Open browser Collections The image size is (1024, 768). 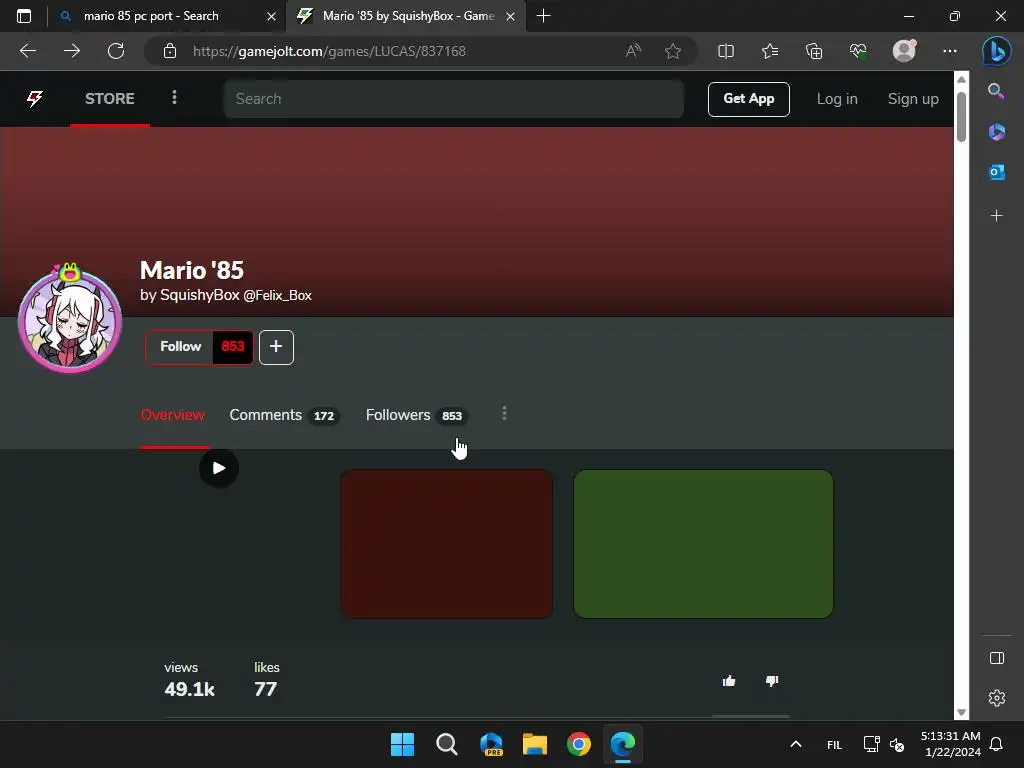tap(814, 51)
